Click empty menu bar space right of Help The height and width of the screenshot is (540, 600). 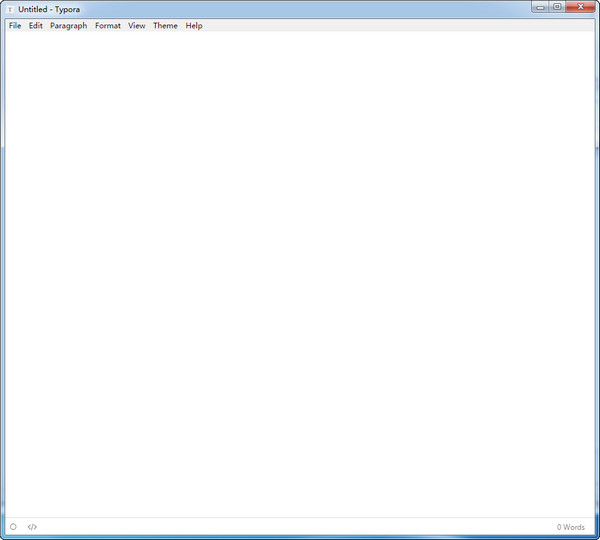(400, 26)
